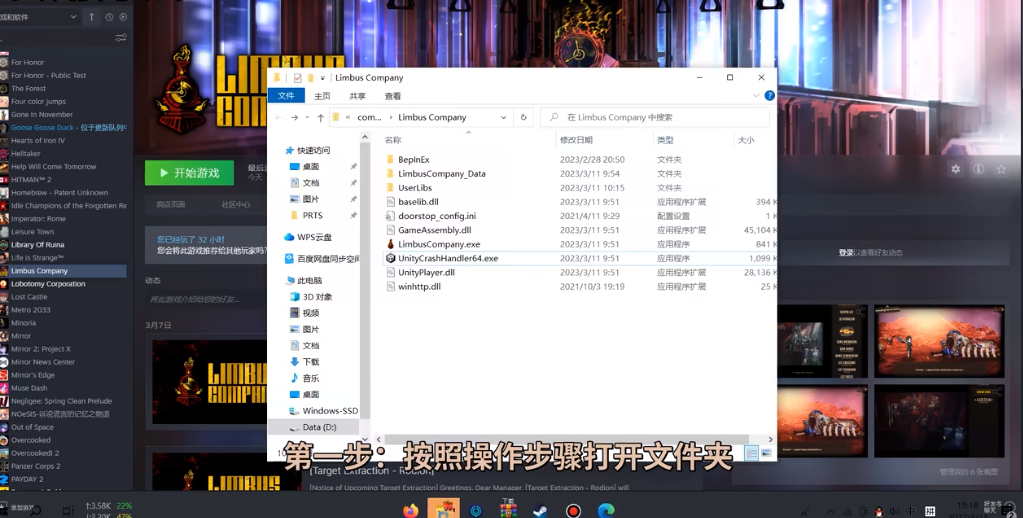This screenshot has height=518, width=1023.
Task: Open the orange Mars battle screenshot thumbnail
Action: [x=938, y=342]
